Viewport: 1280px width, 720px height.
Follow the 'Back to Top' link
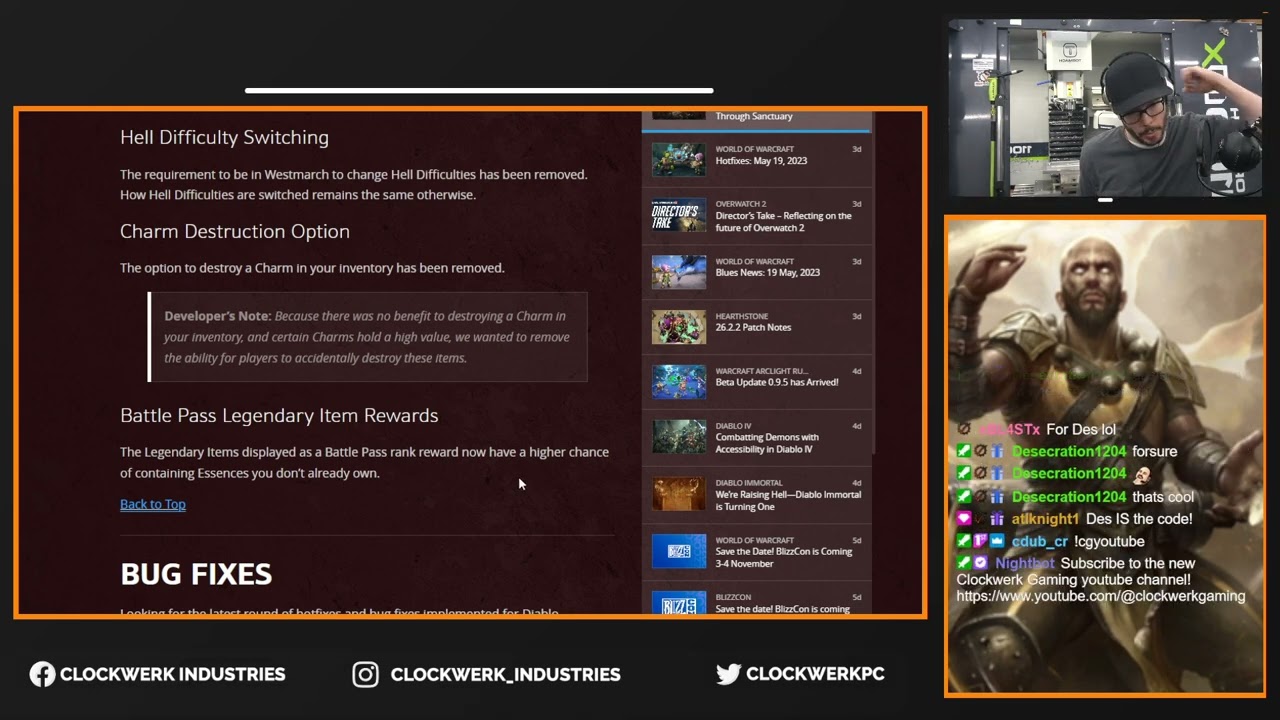coord(153,504)
